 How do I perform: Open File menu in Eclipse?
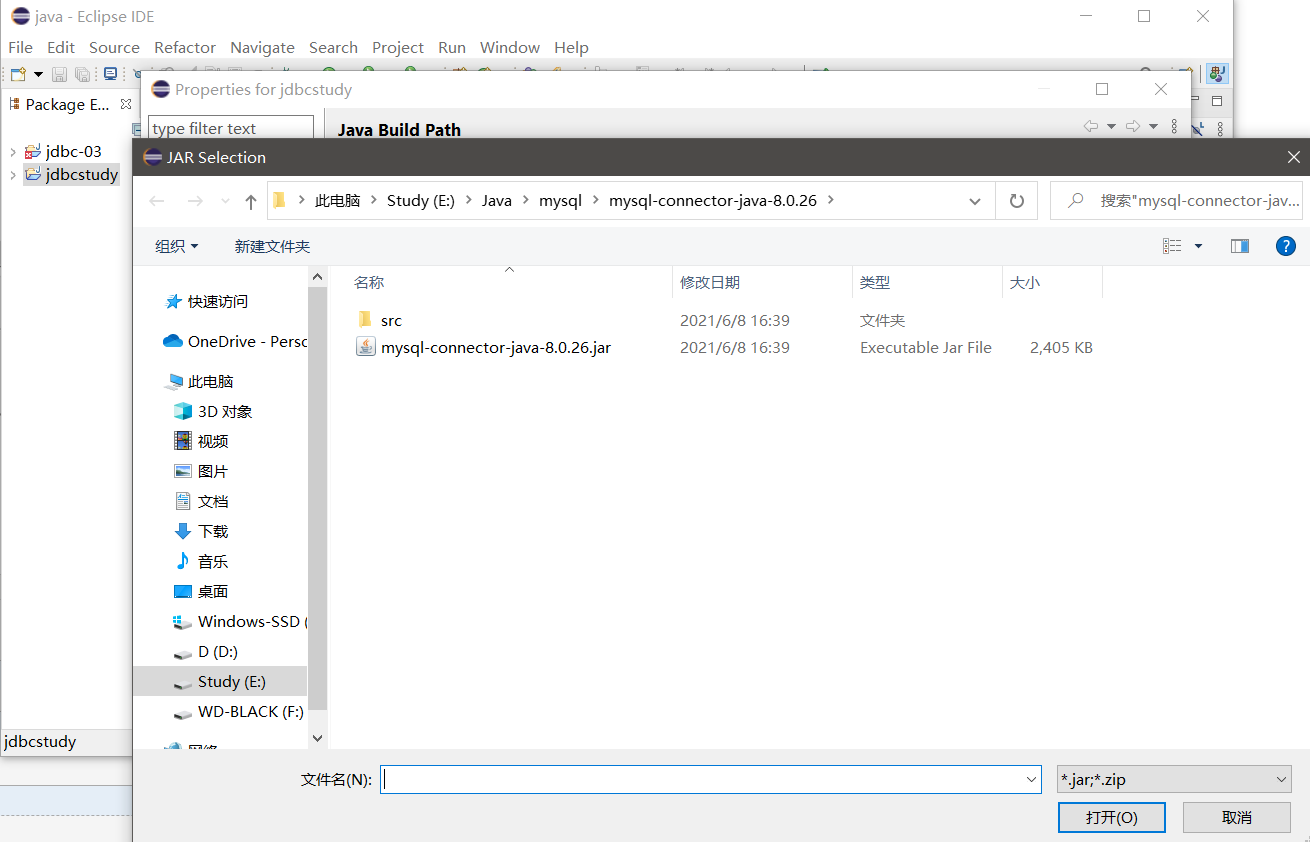click(20, 47)
